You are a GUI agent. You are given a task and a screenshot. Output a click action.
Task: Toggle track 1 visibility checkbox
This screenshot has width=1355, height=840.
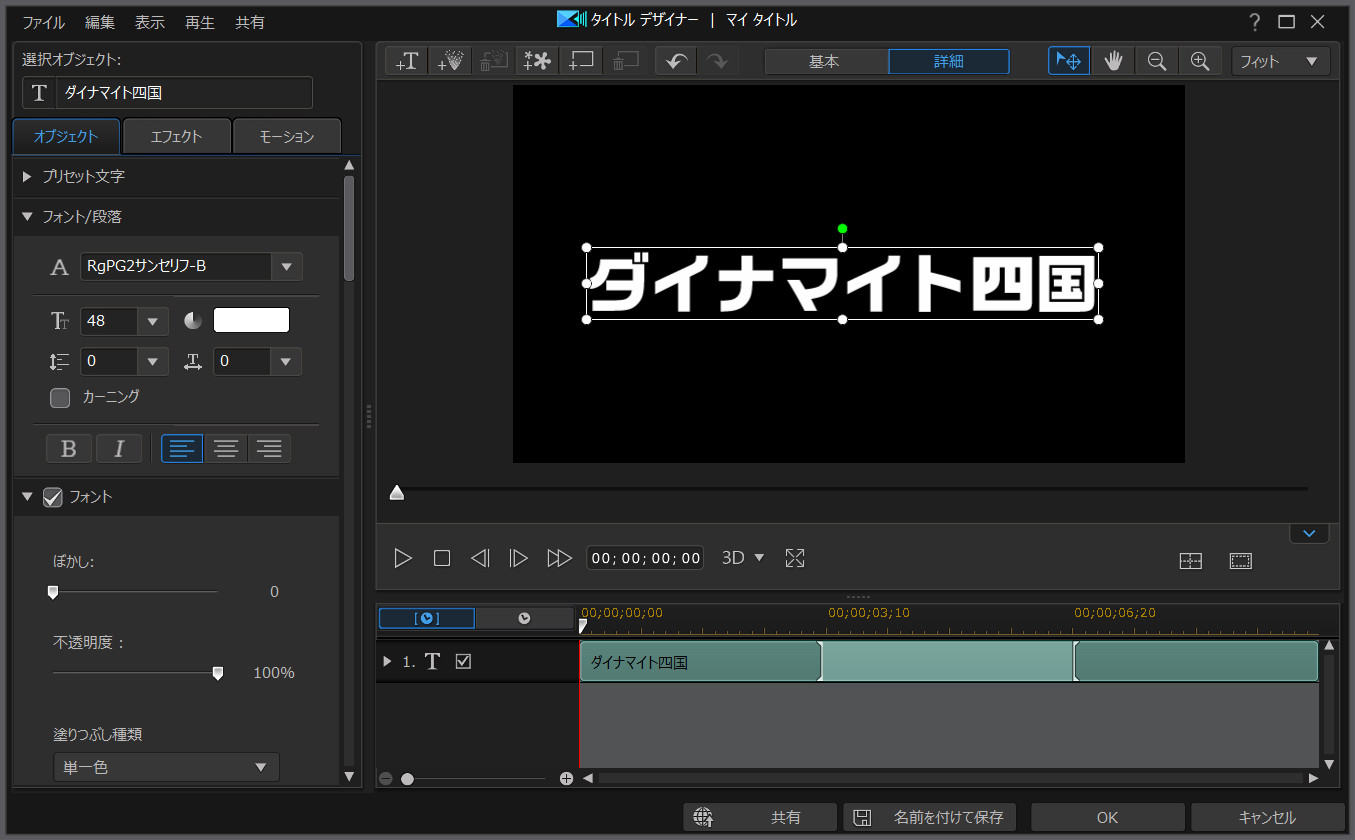(463, 661)
